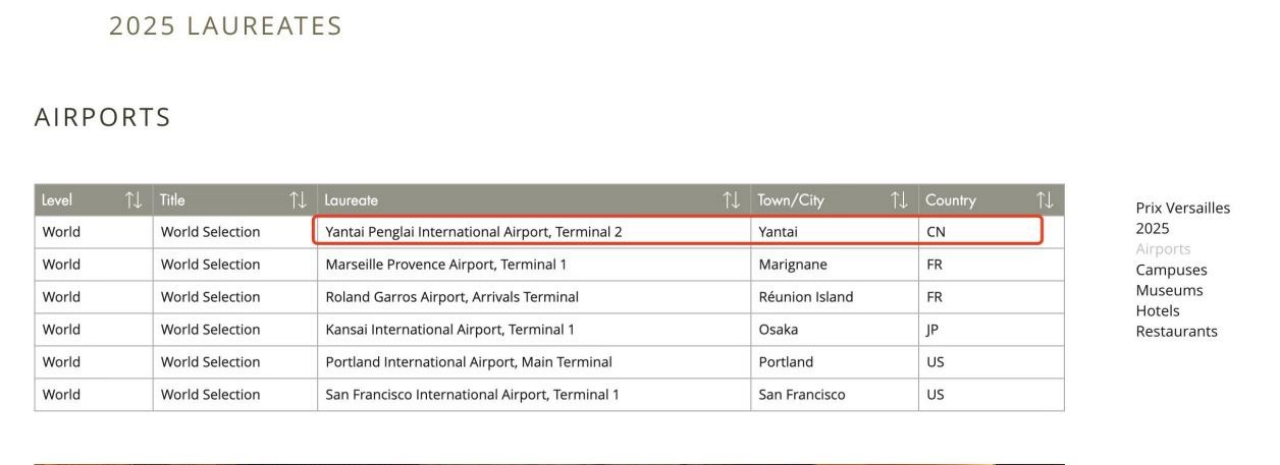Click San Francisco International Airport row

click(x=550, y=394)
